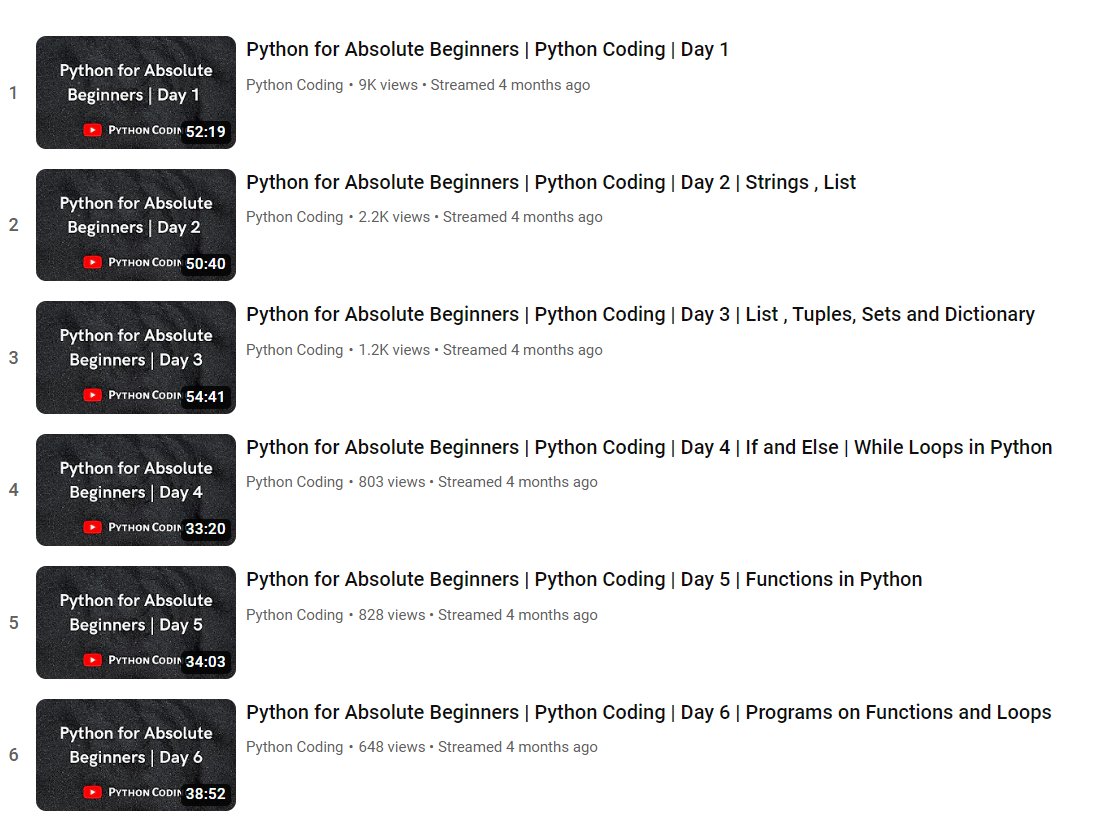Click playlist index number 2

(13, 225)
